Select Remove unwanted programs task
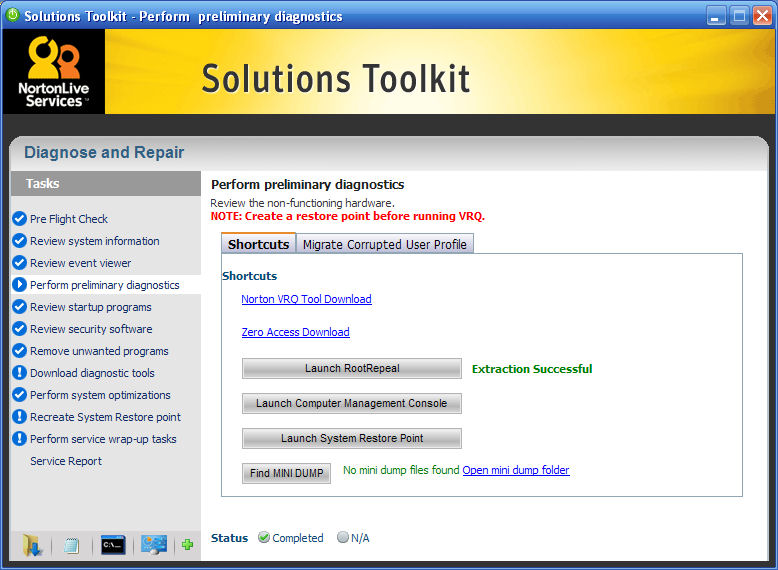This screenshot has width=778, height=570. click(99, 351)
